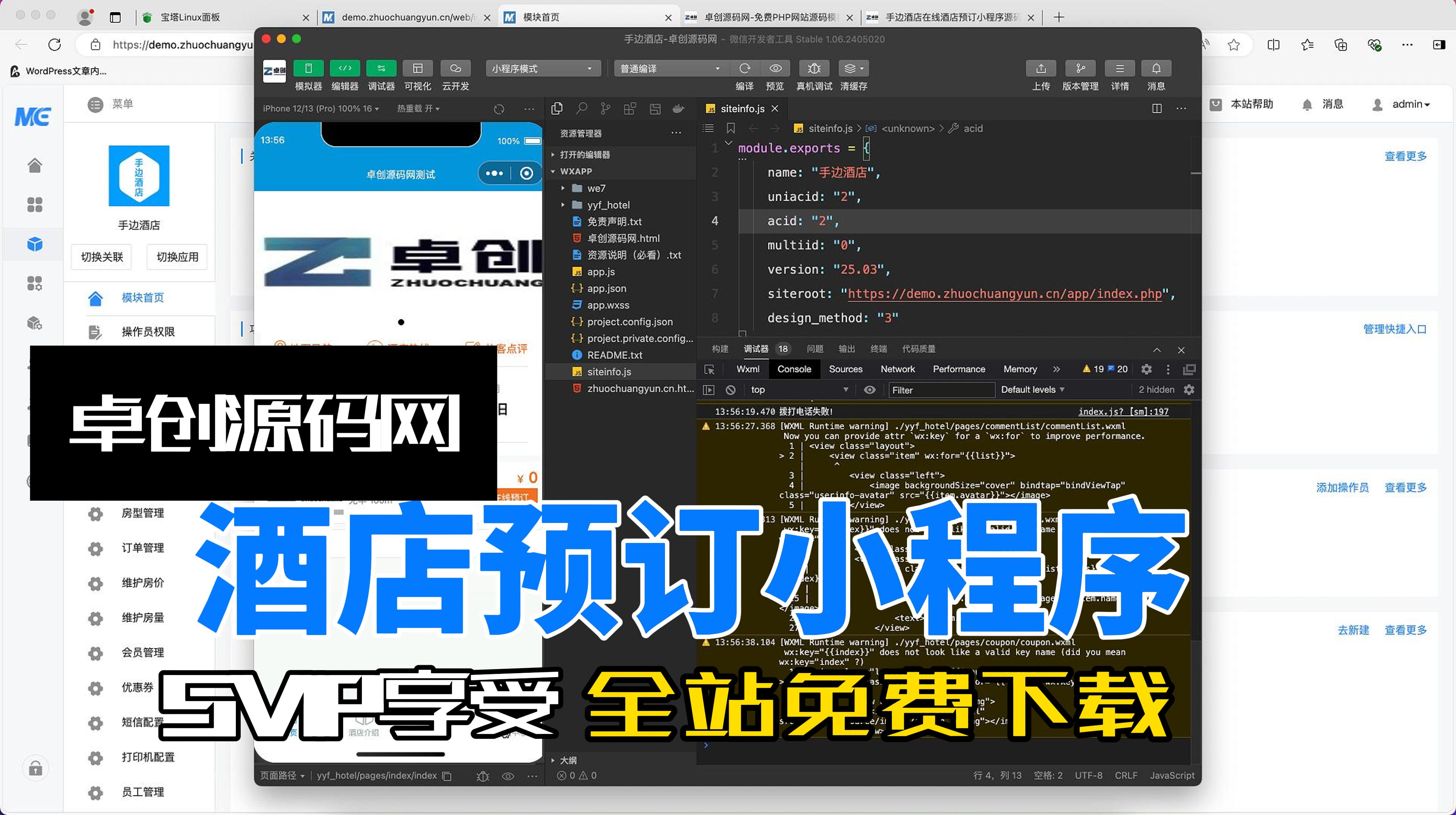The width and height of the screenshot is (1456, 815).
Task: Open the 可视化 visual editor
Action: coord(418,68)
